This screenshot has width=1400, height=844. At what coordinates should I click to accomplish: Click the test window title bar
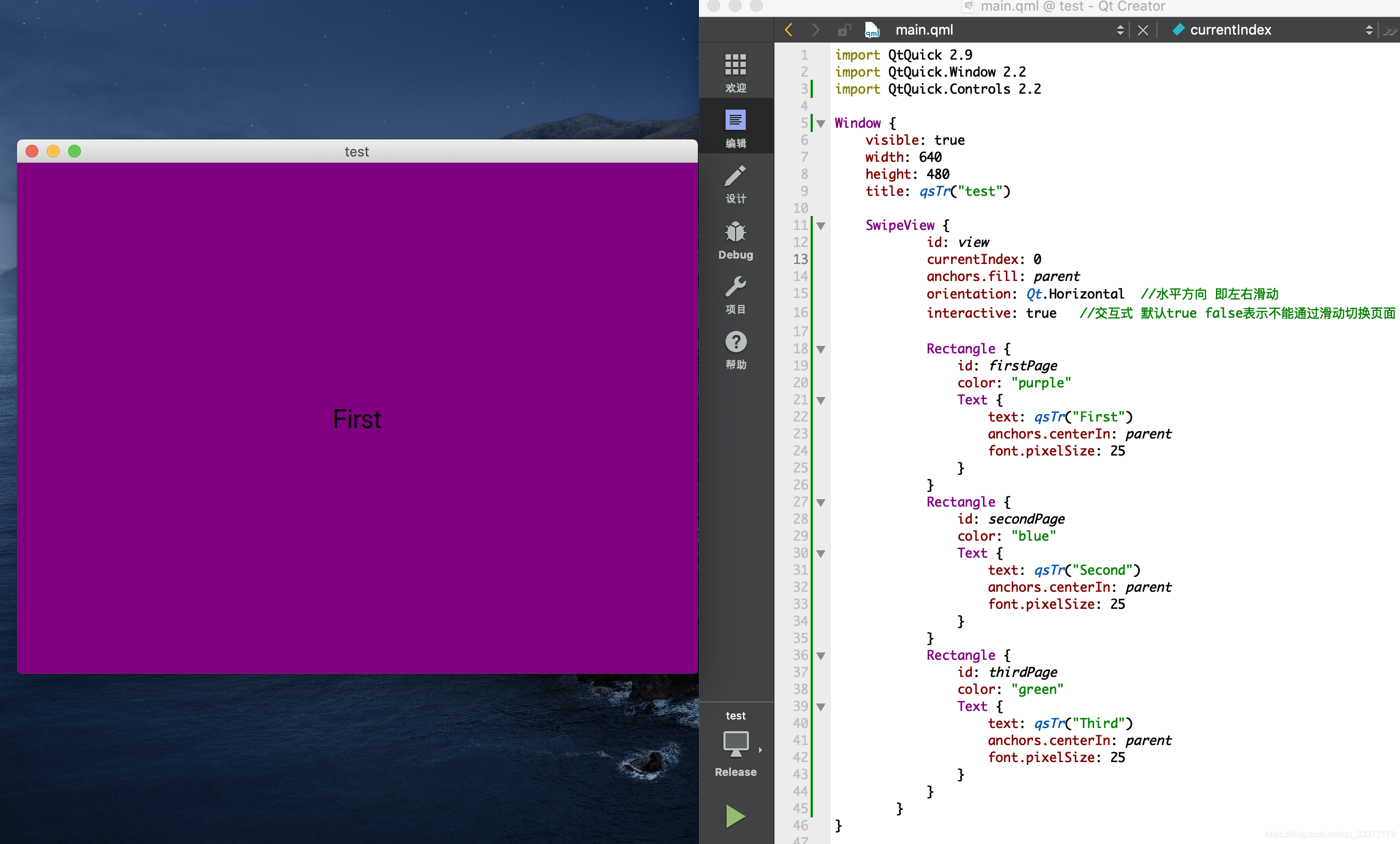click(x=357, y=151)
